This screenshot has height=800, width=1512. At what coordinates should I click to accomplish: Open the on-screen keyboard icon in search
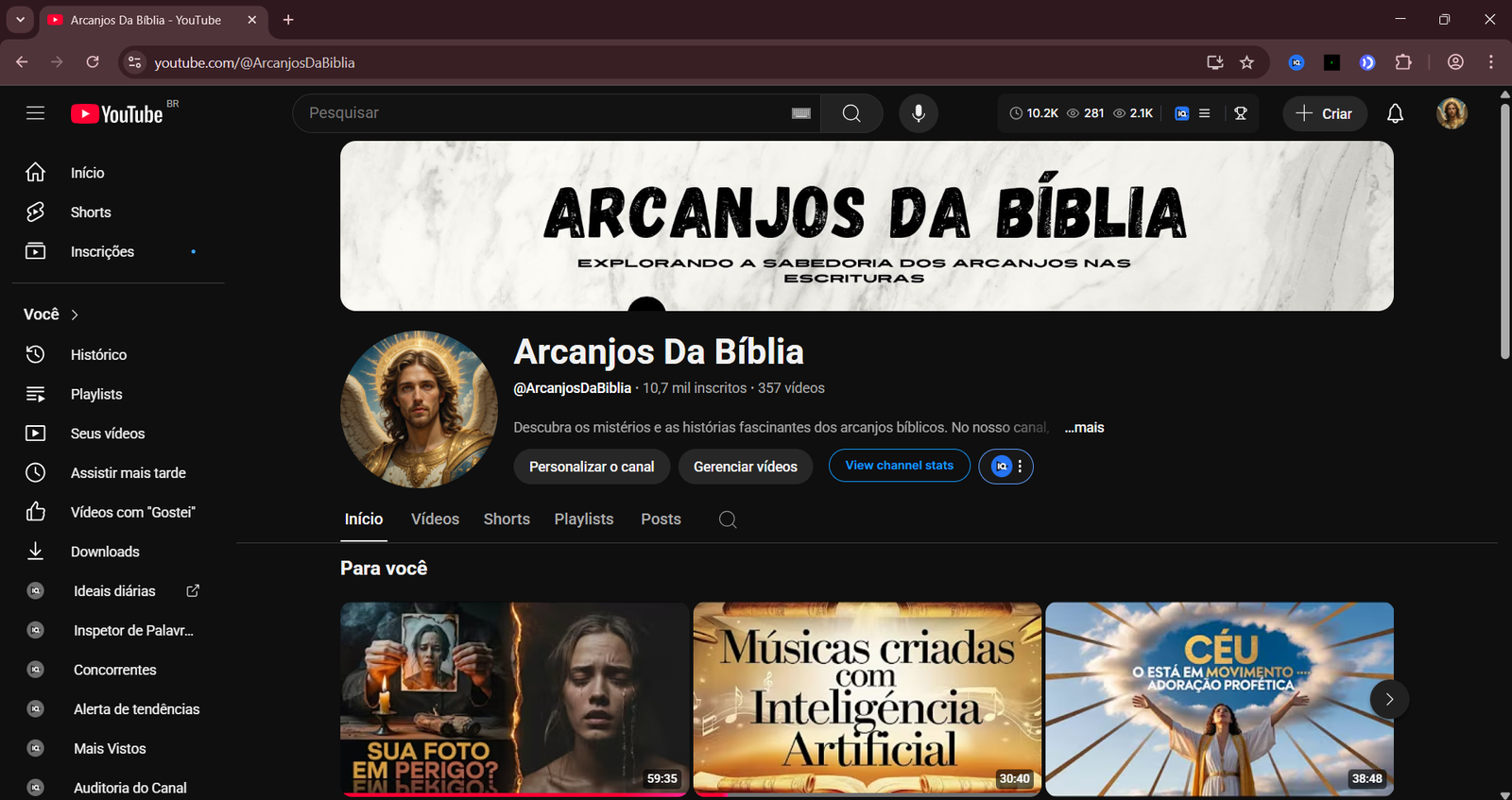point(801,113)
